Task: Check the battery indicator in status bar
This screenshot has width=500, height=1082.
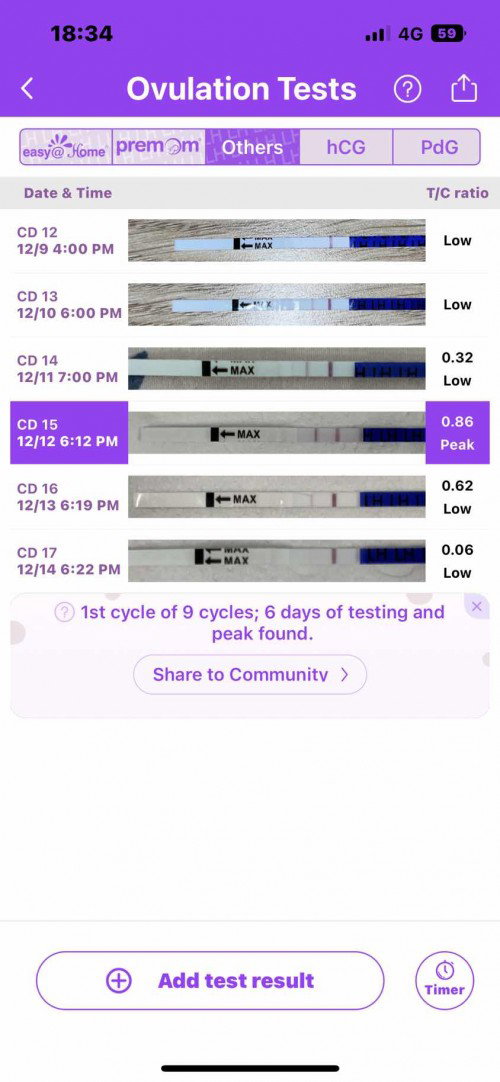Action: (447, 33)
